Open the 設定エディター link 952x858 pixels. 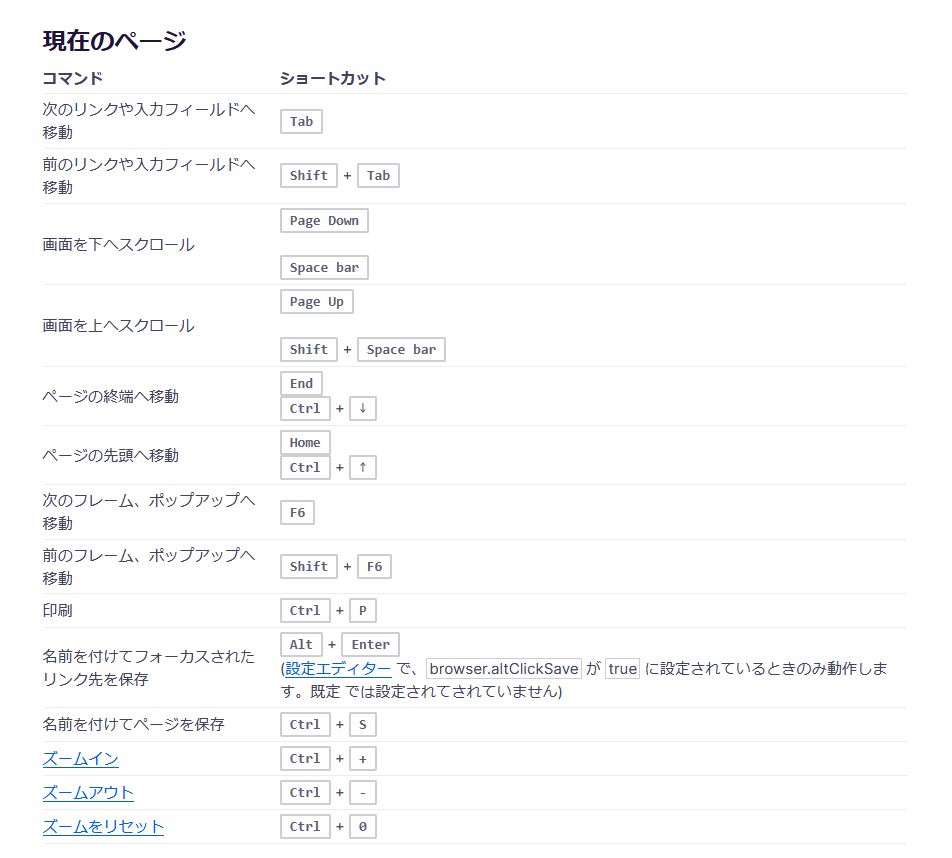tap(338, 669)
